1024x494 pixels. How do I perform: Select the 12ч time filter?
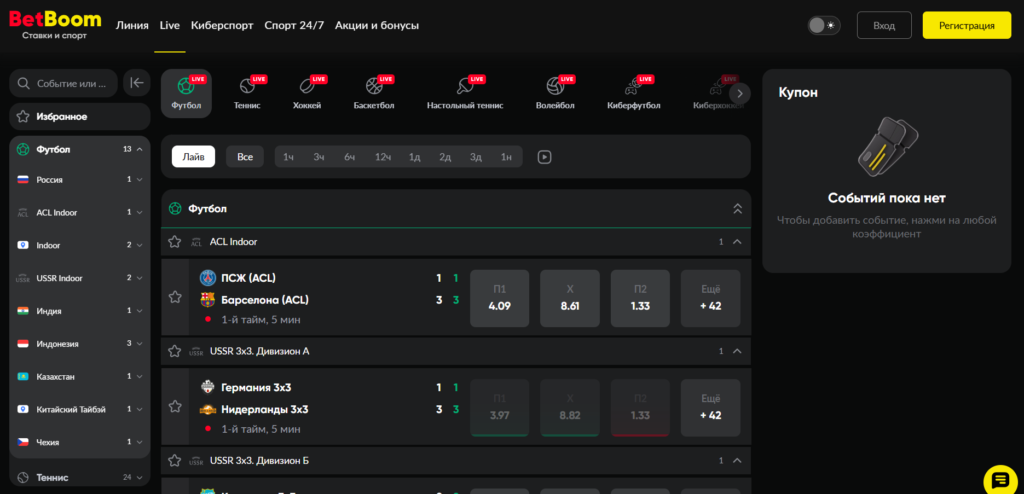[x=383, y=157]
